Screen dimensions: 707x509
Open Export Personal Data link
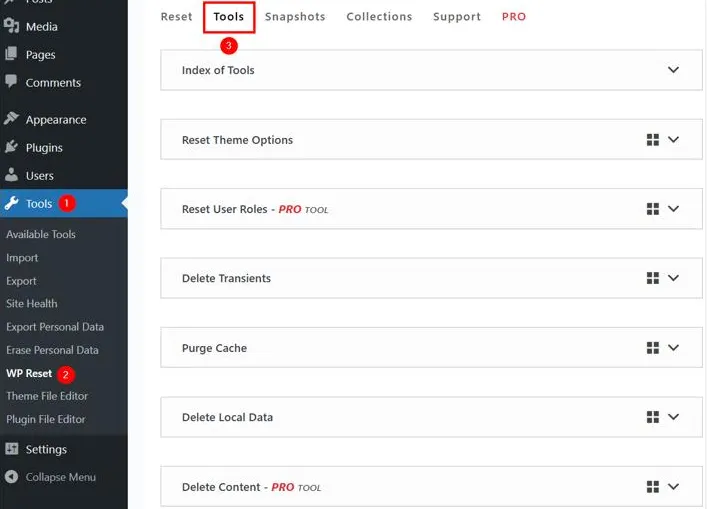55,327
